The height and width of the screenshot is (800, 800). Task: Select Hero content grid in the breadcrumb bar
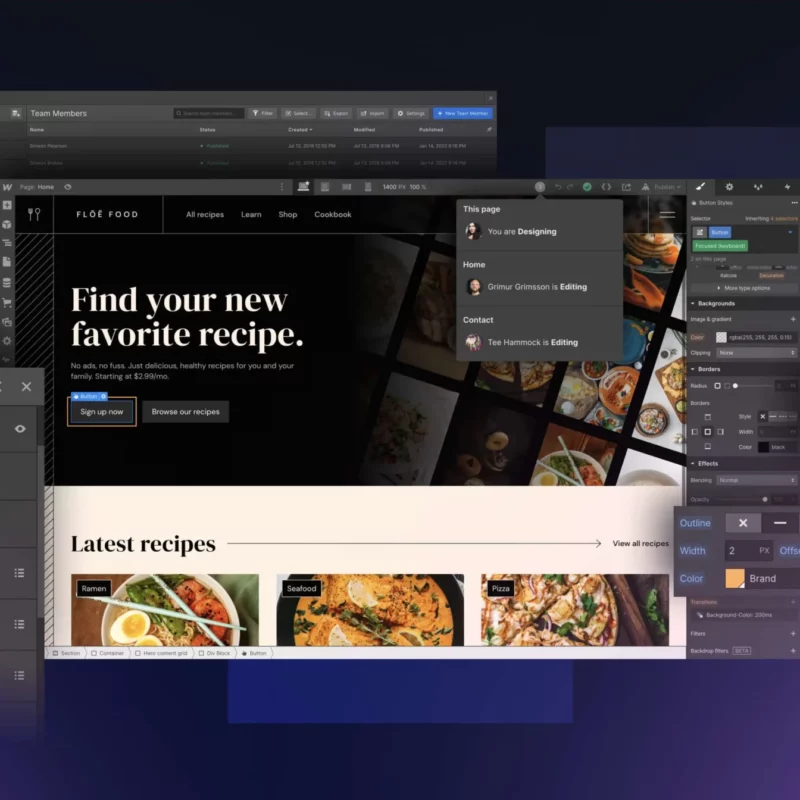coord(161,653)
